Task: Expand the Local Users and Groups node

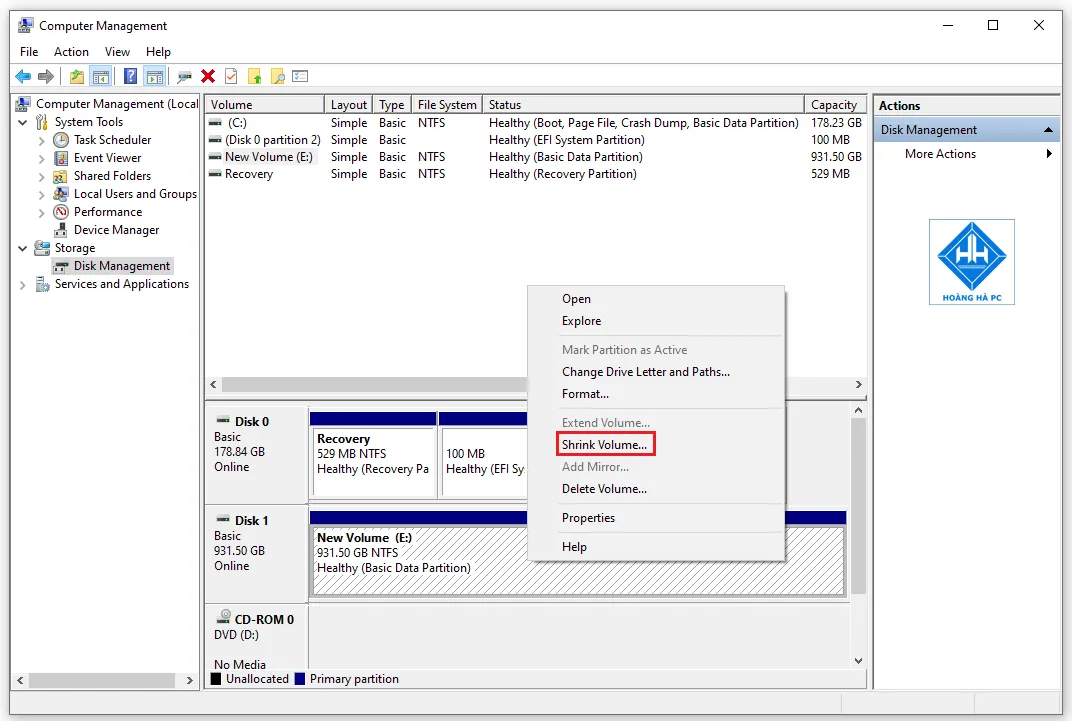Action: 42,195
